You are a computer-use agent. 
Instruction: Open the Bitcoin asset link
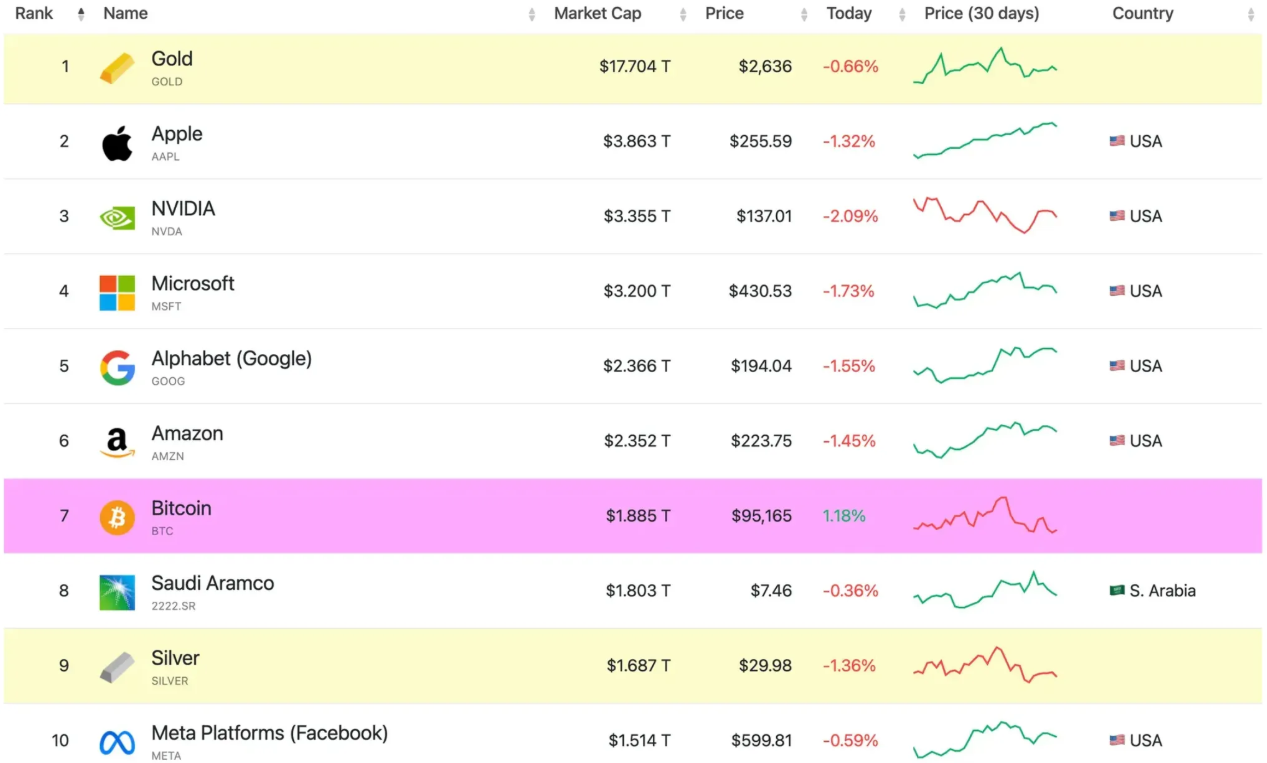coord(181,509)
